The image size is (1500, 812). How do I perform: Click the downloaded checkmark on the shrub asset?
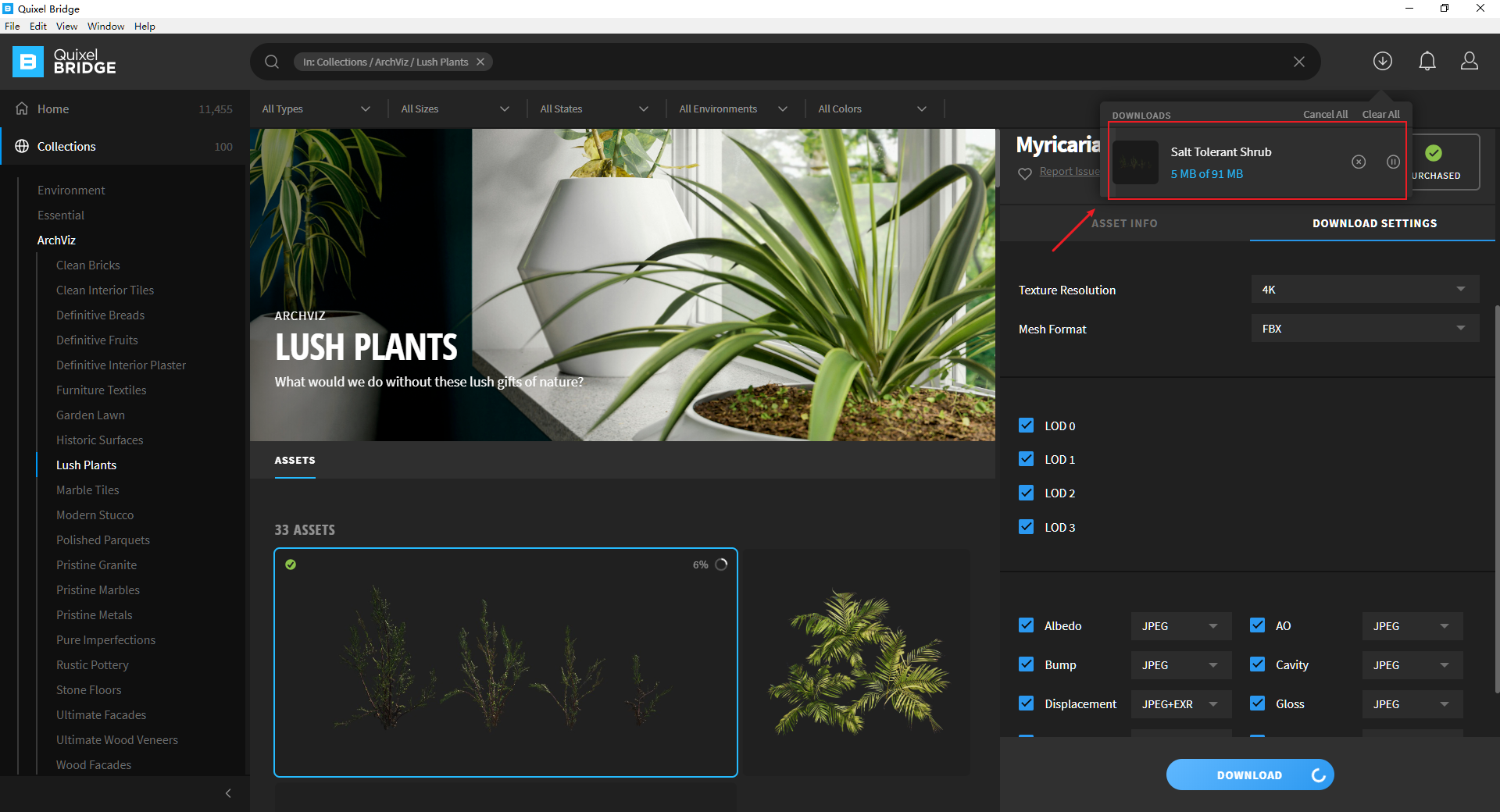[x=291, y=564]
